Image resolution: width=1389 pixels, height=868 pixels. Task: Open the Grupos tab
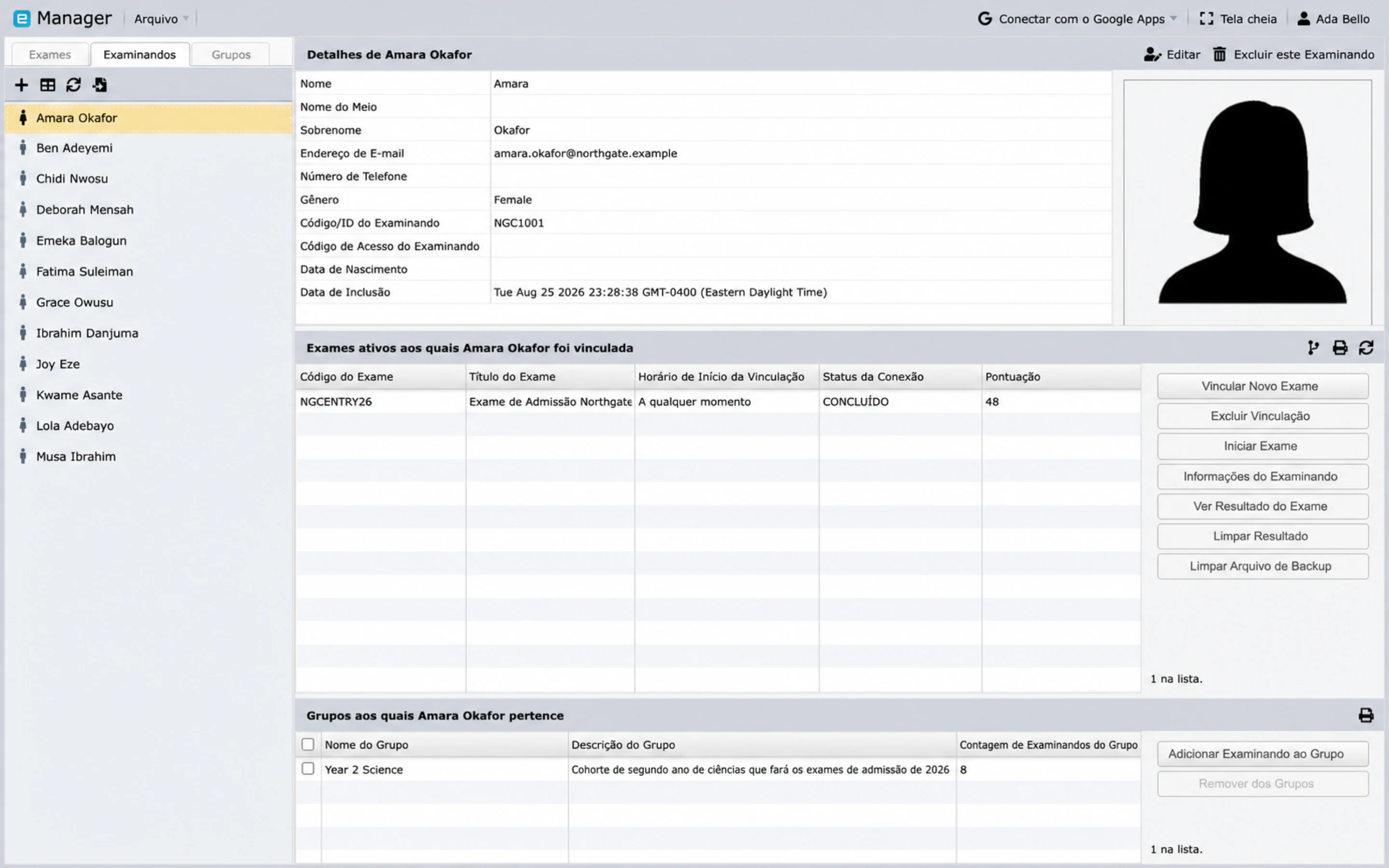click(231, 54)
